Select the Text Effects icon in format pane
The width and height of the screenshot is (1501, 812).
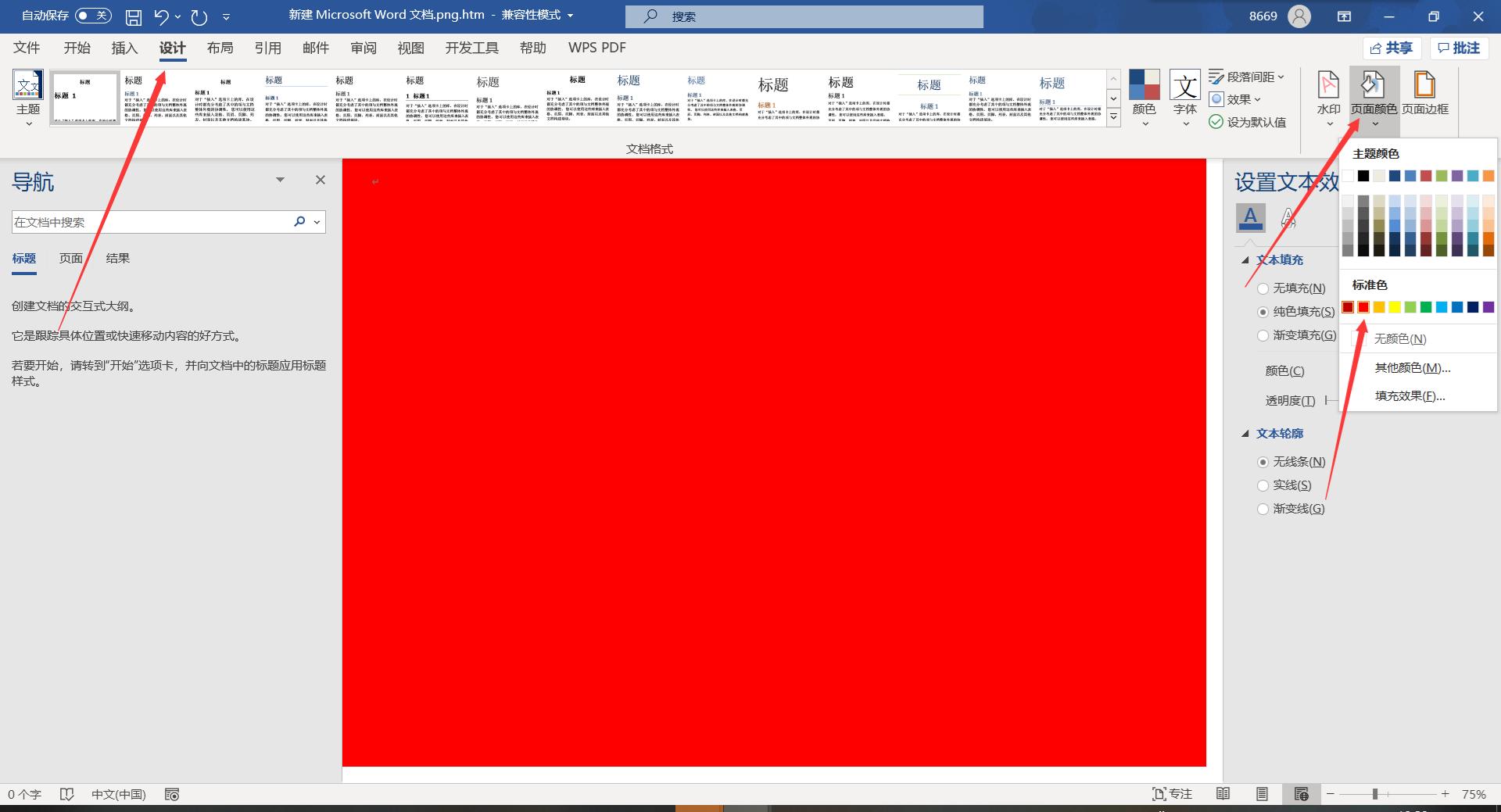1288,217
